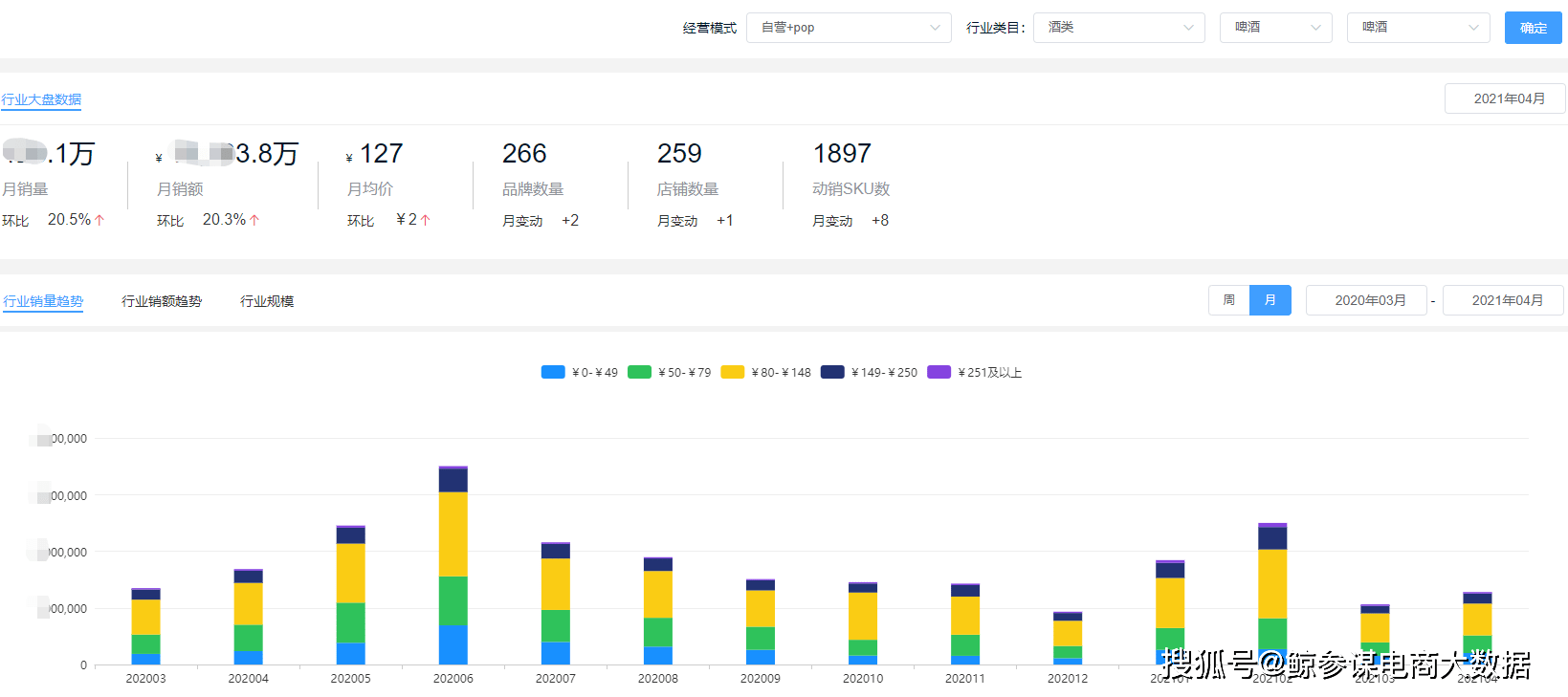
Task: Toggle the ¥80-¥148 legend series
Action: (766, 372)
